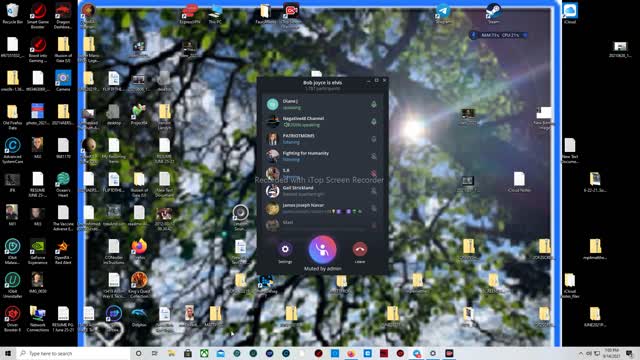
Task: Select the Recycle Bin desktop icon
Action: 12,13
